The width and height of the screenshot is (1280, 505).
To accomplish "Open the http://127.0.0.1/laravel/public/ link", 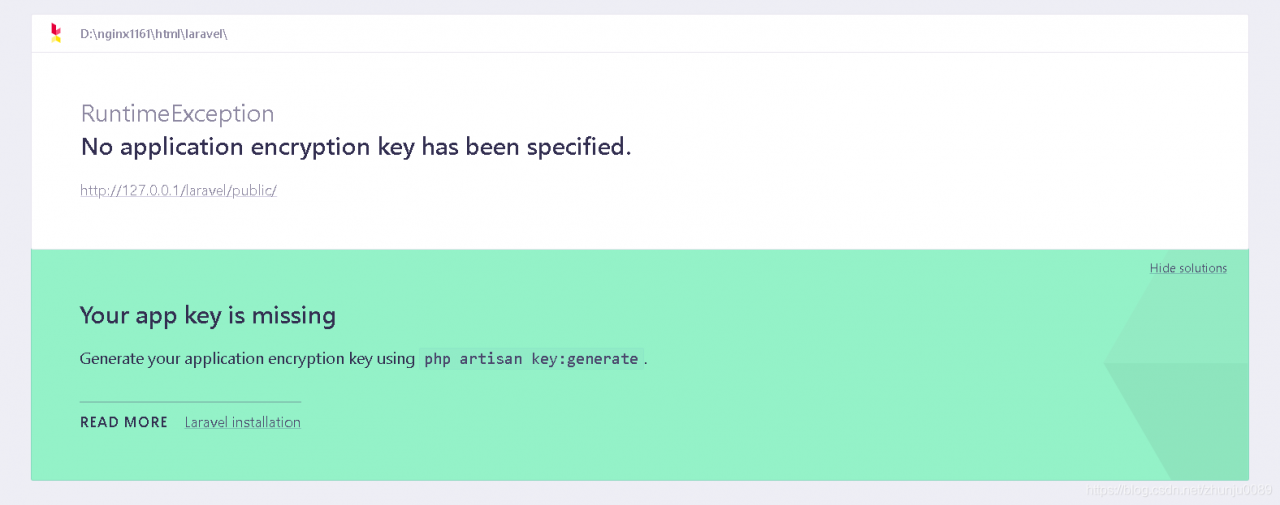I will coord(178,190).
